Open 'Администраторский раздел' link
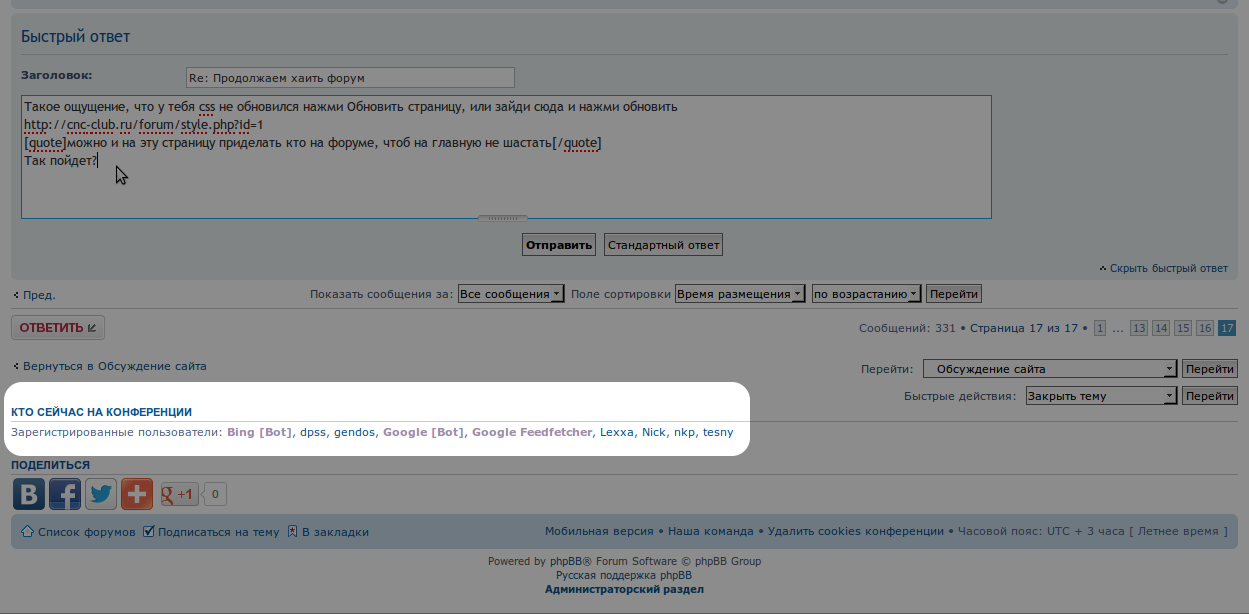Screen dimensions: 1249x614 coord(624,590)
